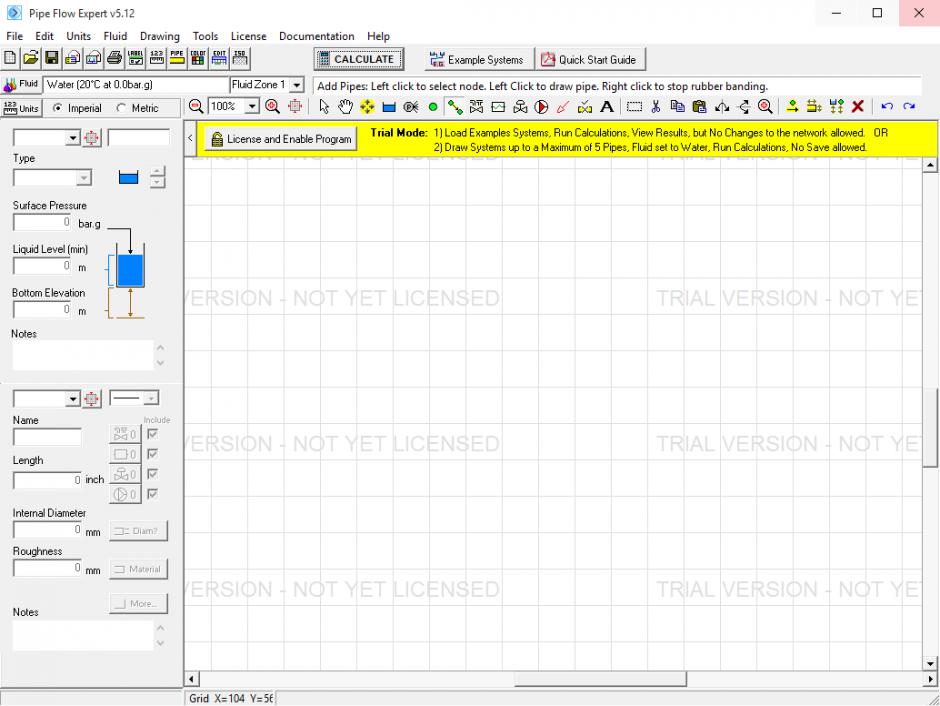
Task: Open the Tools menu
Action: [x=205, y=36]
